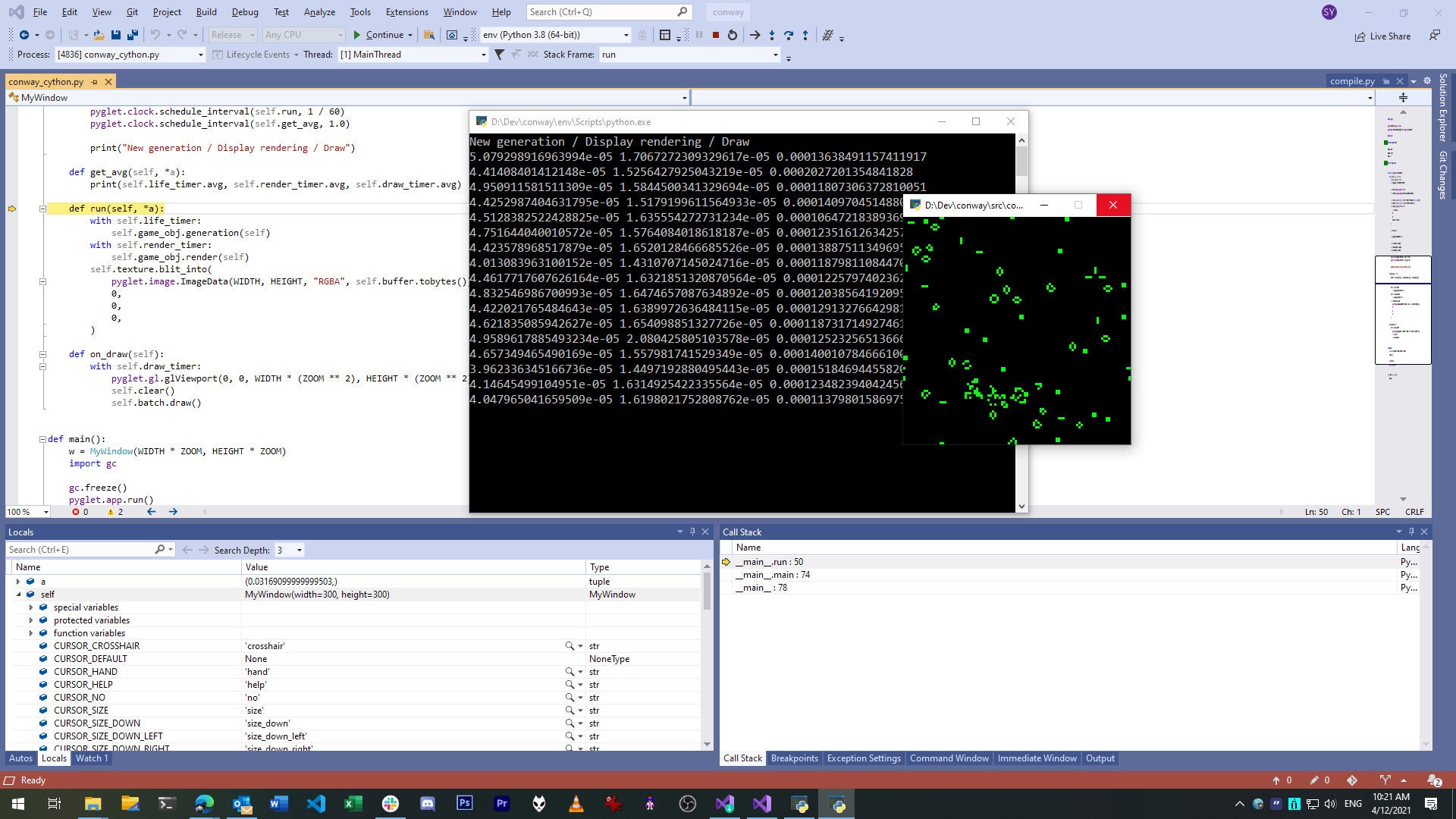Click the Locals search magnifier icon
Image resolution: width=1456 pixels, height=819 pixels.
(x=160, y=549)
